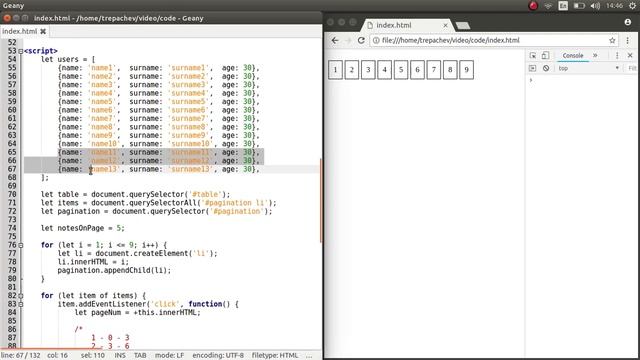Click the 14:46 clock in top panel
The image size is (640, 360).
pos(614,6)
